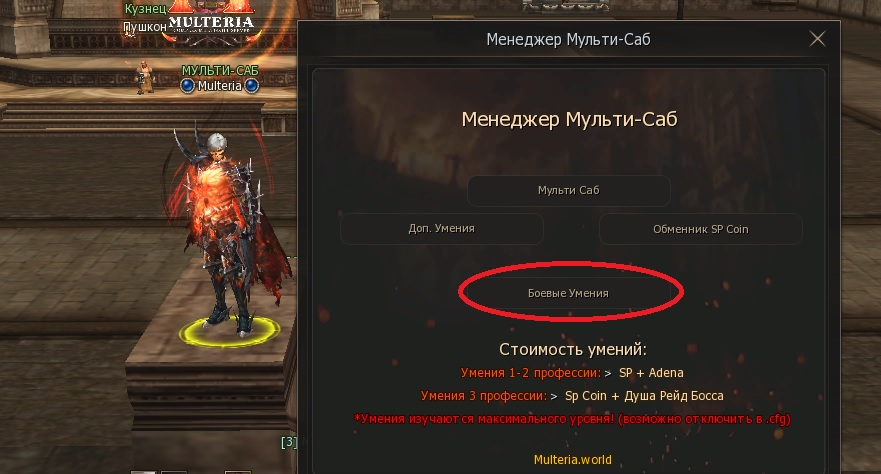
Task: Click the dialog title bar text
Action: [x=569, y=39]
